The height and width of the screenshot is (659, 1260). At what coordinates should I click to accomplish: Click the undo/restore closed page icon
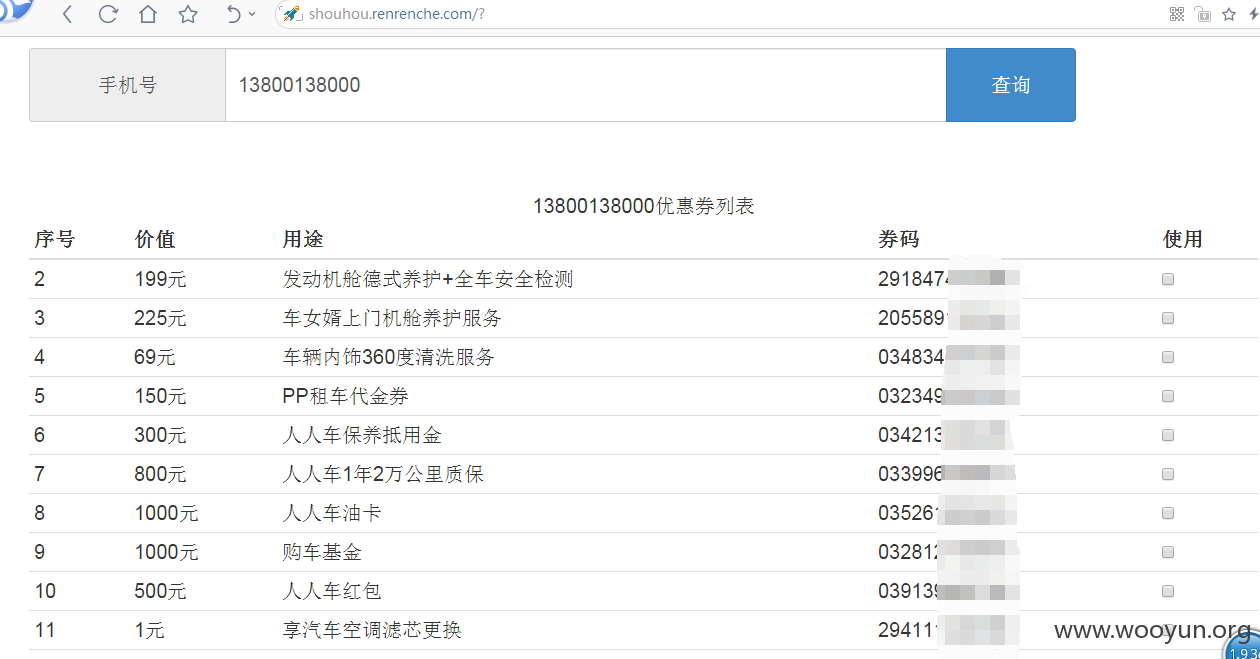(x=233, y=14)
